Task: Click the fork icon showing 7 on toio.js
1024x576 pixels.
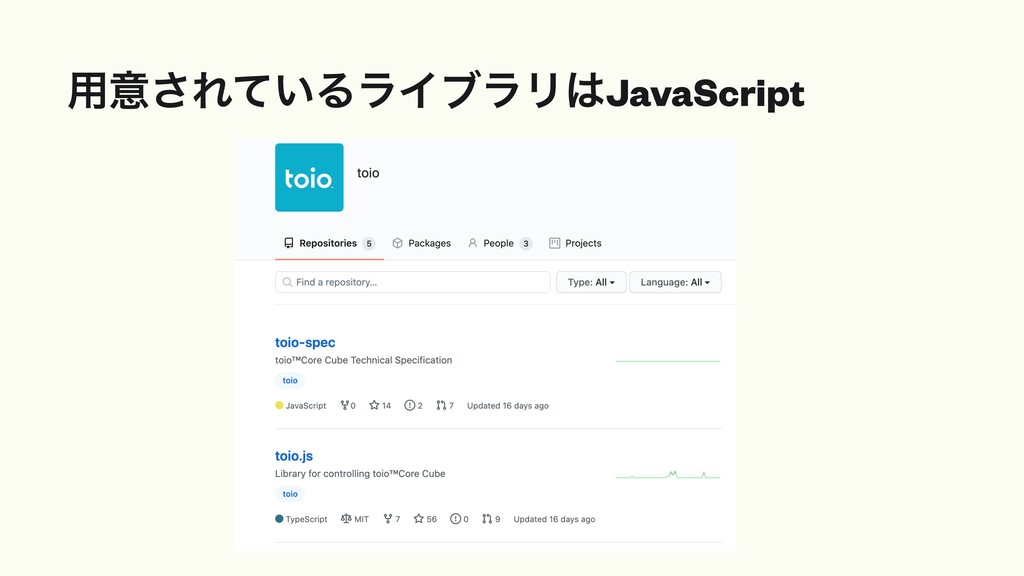Action: click(x=388, y=519)
